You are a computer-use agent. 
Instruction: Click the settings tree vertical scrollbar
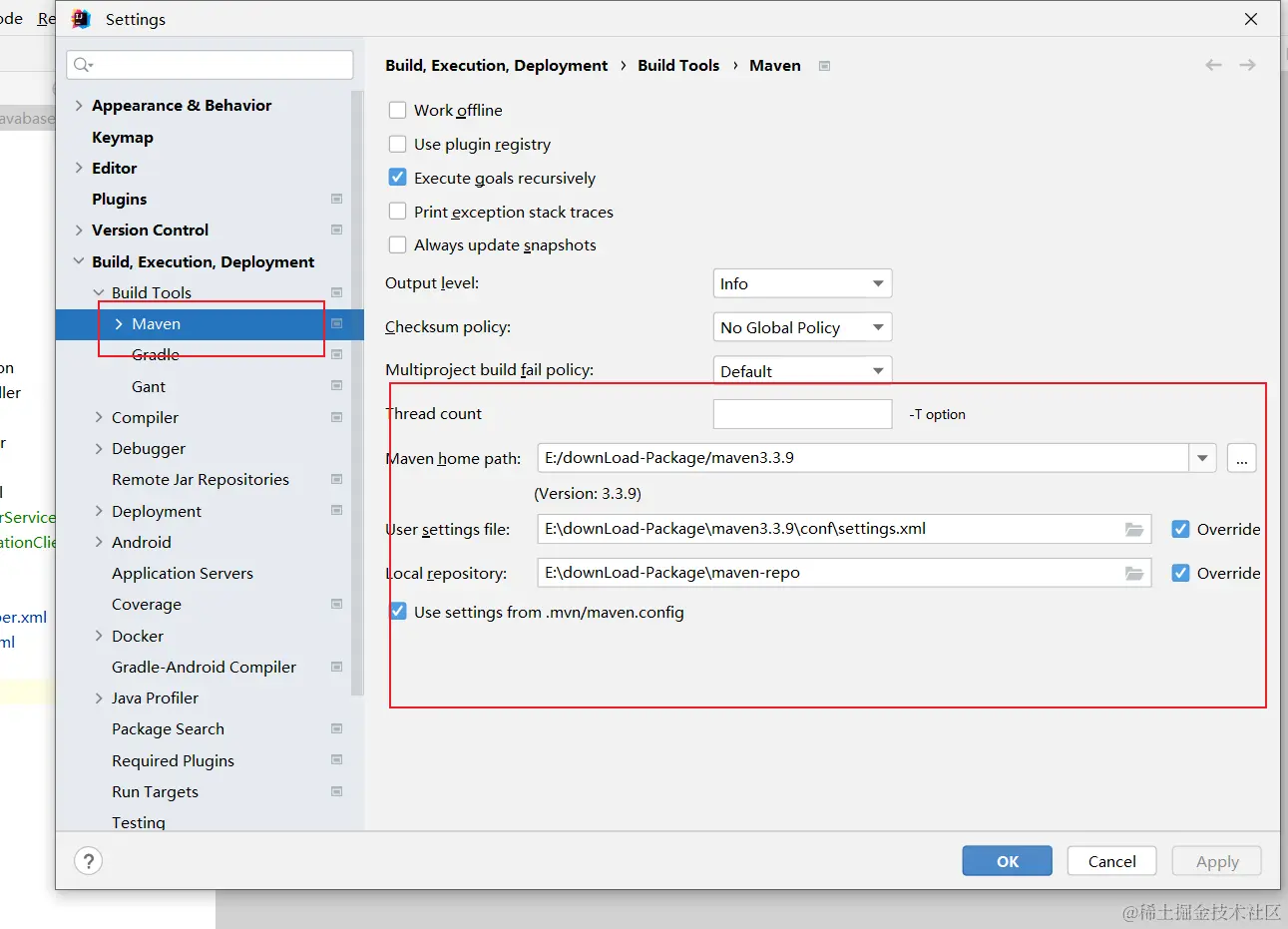pyautogui.click(x=357, y=399)
